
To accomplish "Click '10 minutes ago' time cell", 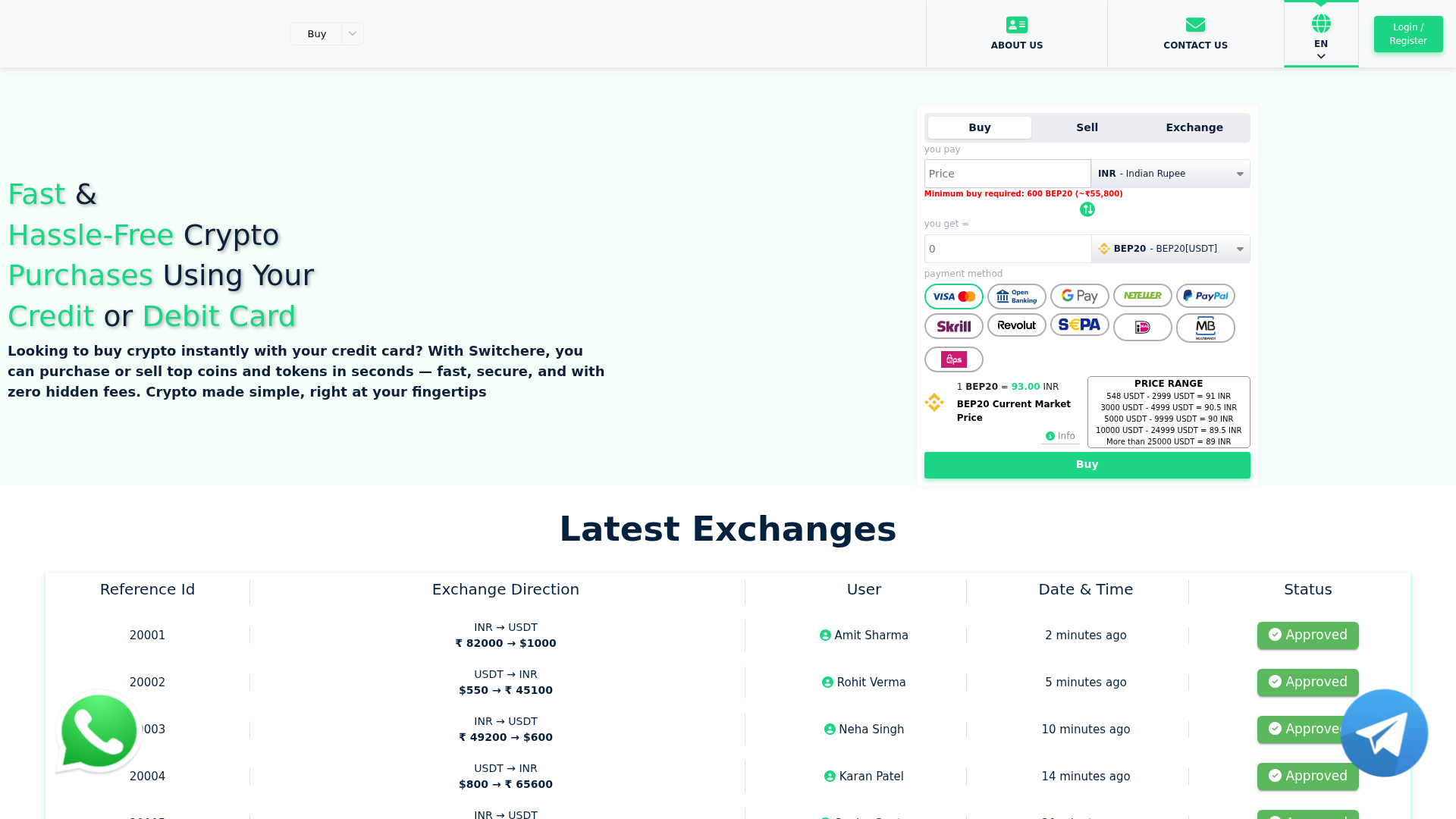I will (1085, 730).
